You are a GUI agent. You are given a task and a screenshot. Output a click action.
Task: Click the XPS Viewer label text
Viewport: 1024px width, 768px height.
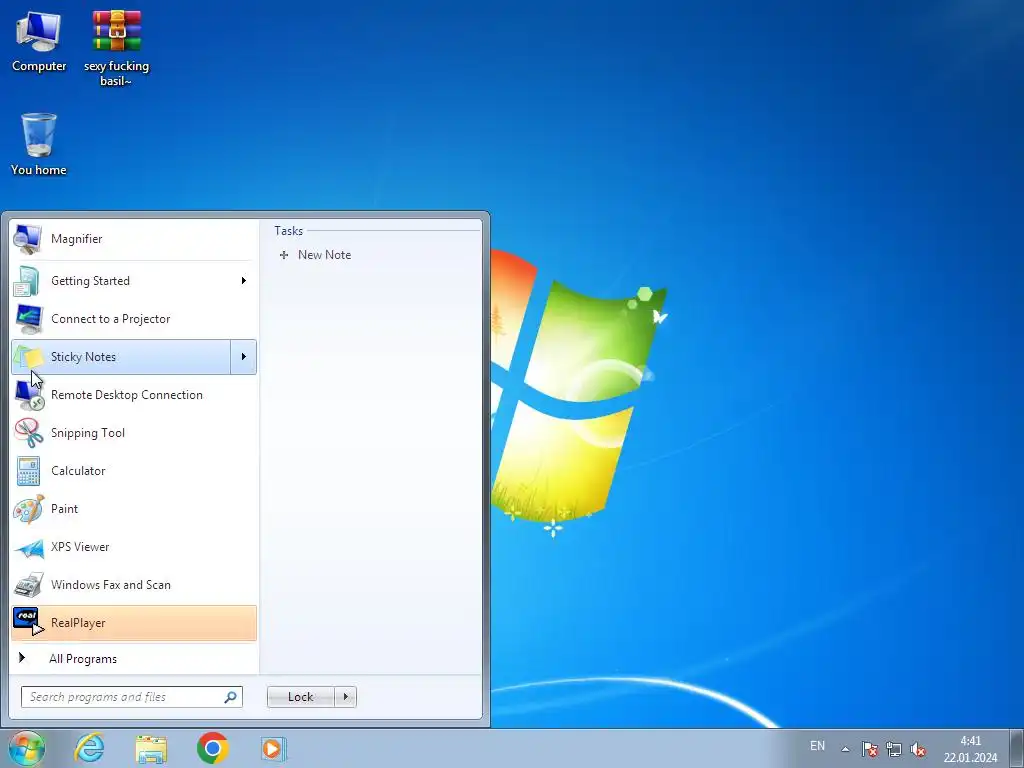click(80, 547)
